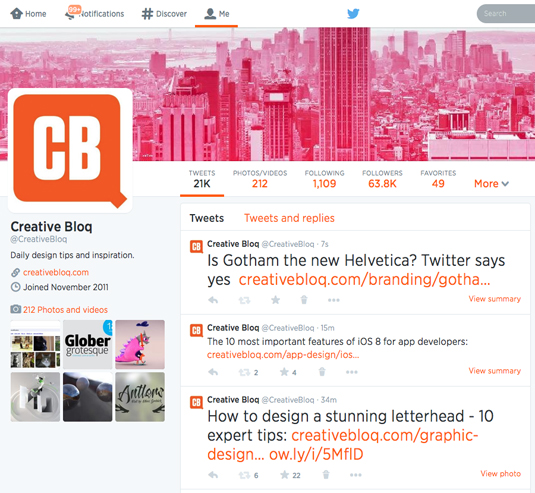Open the ow.ly/i/5MfID link
Image resolution: width=535 pixels, height=493 pixels.
(x=316, y=454)
